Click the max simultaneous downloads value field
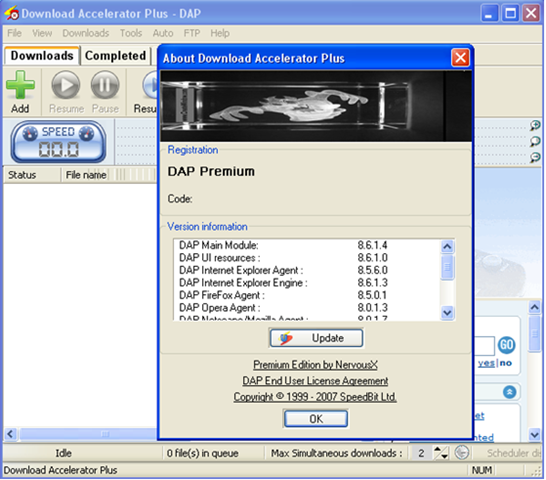 (421, 453)
